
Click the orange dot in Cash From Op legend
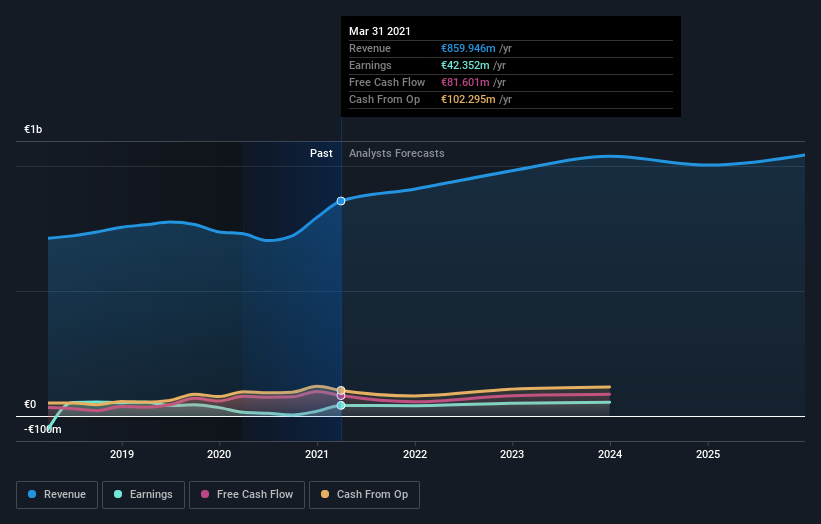click(x=325, y=494)
